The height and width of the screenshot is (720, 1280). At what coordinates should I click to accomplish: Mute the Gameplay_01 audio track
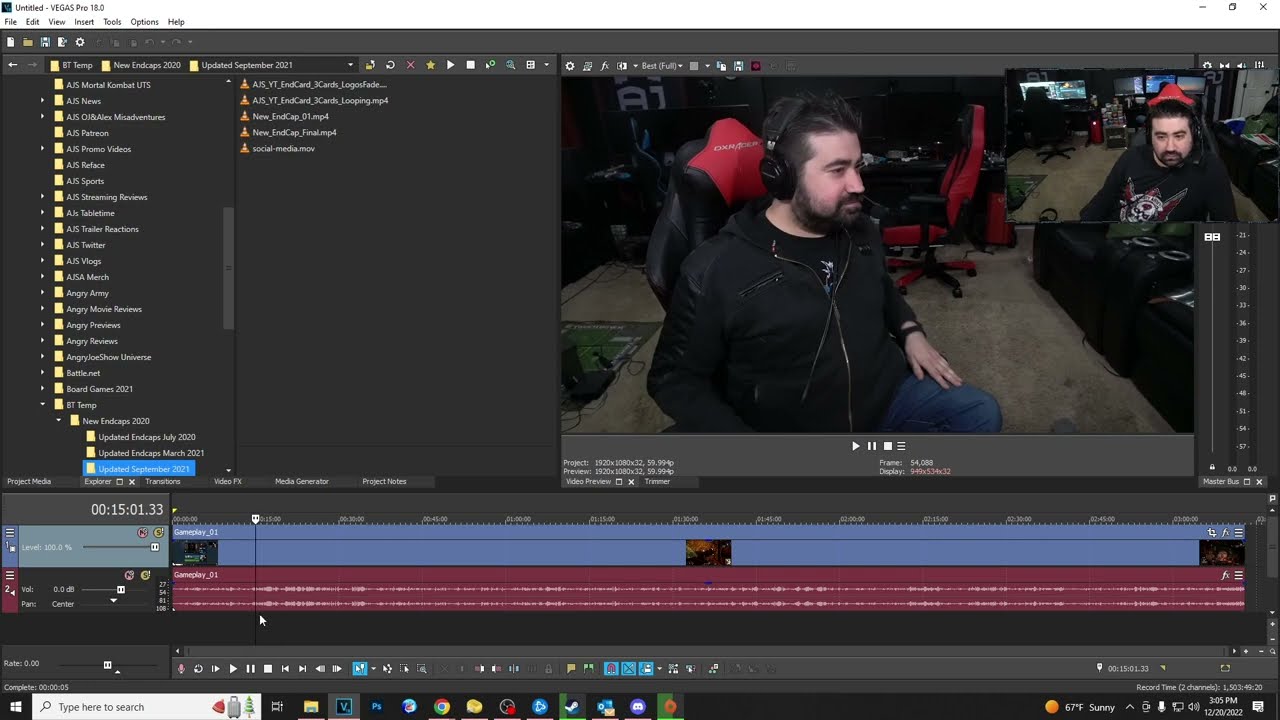pos(129,575)
